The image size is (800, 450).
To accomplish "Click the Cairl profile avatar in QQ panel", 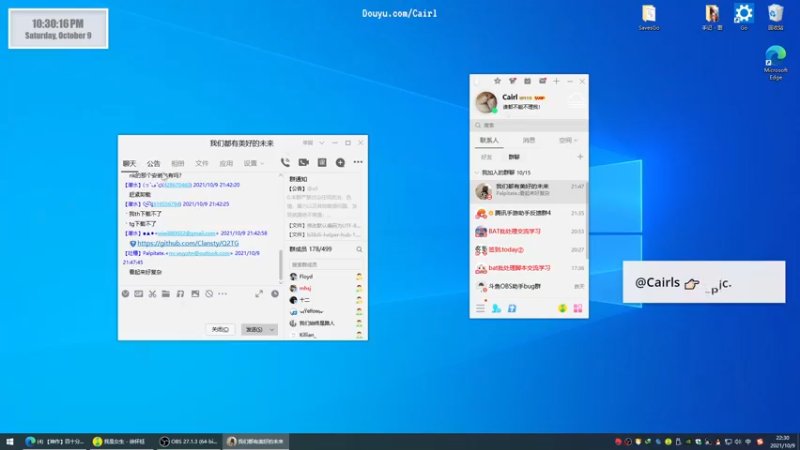I will click(x=486, y=102).
